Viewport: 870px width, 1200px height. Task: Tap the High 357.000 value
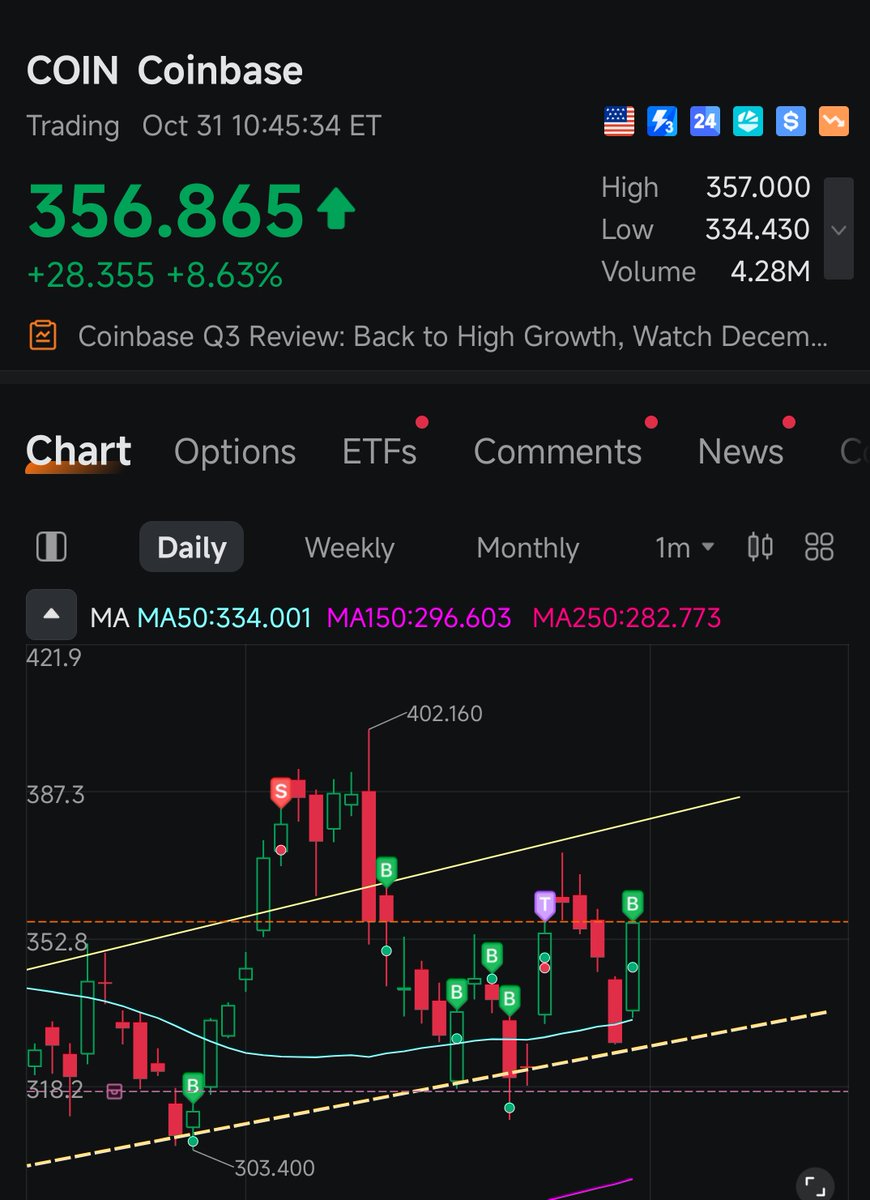click(758, 187)
